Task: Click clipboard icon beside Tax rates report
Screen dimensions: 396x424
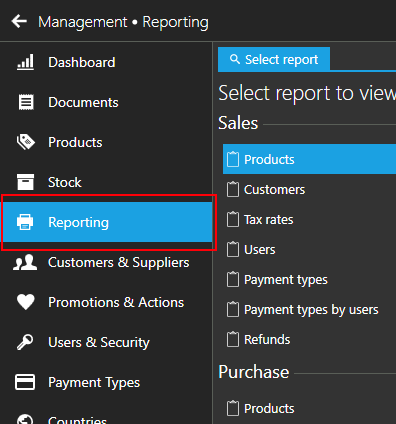Action: (233, 219)
